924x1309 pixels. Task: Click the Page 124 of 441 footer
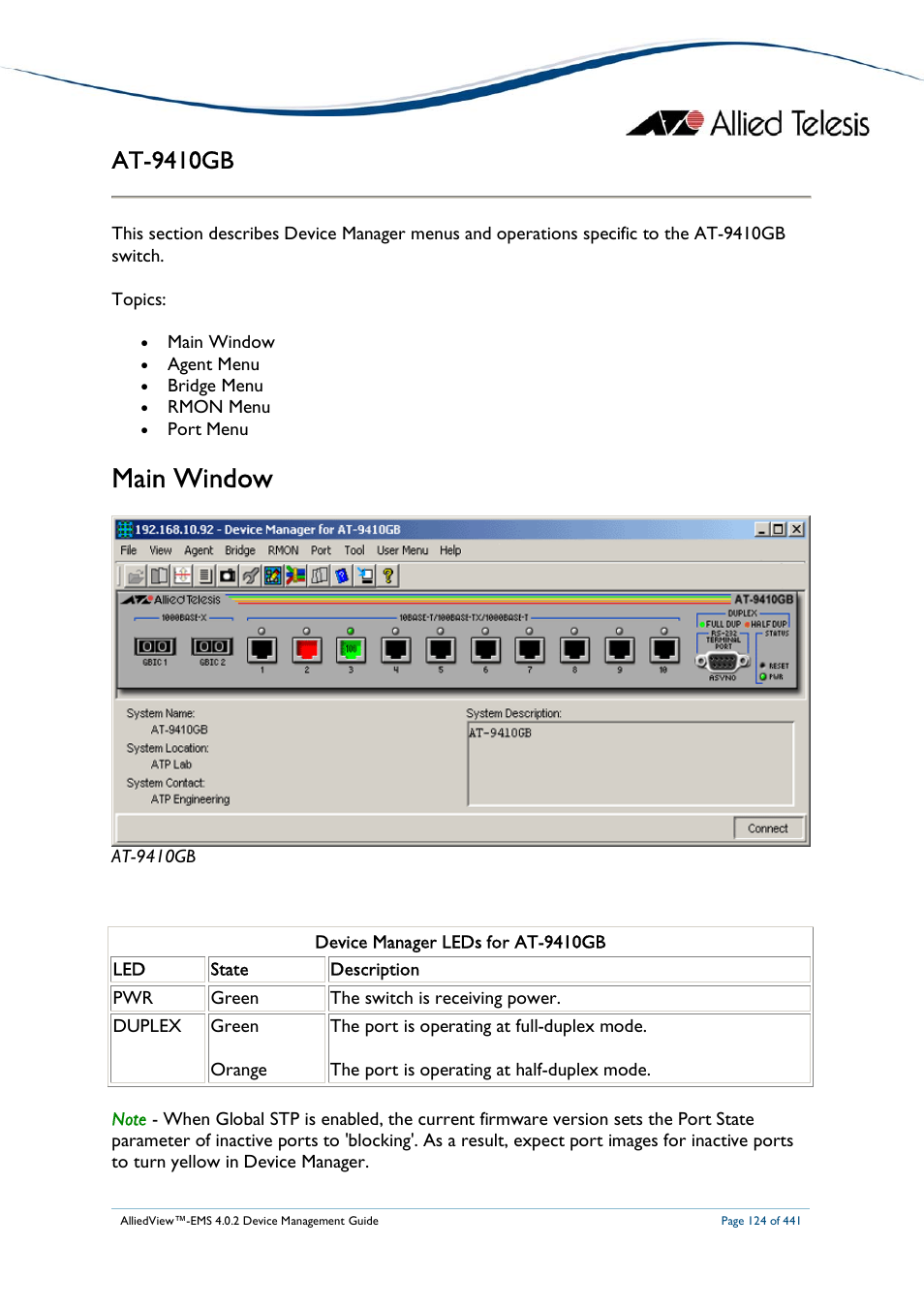[760, 1221]
